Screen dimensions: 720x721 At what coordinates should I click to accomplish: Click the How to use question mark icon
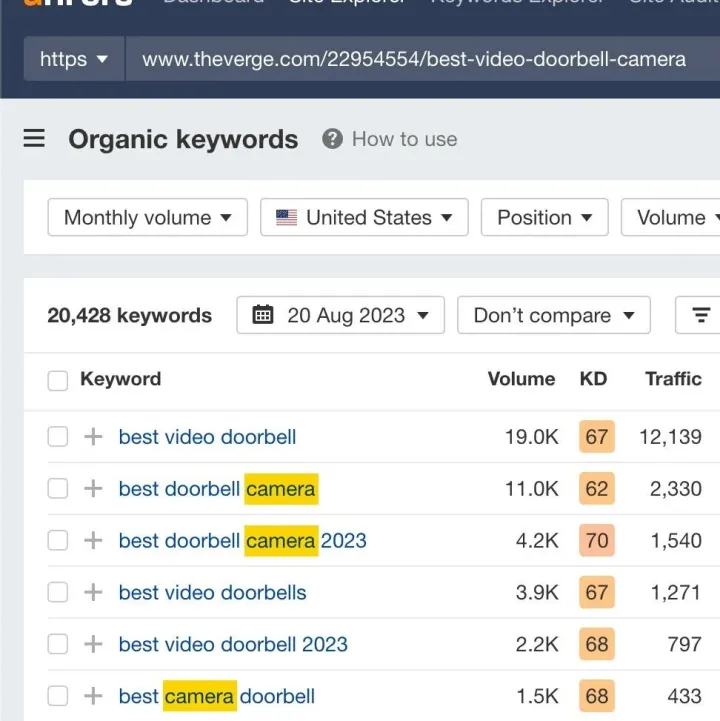(332, 139)
